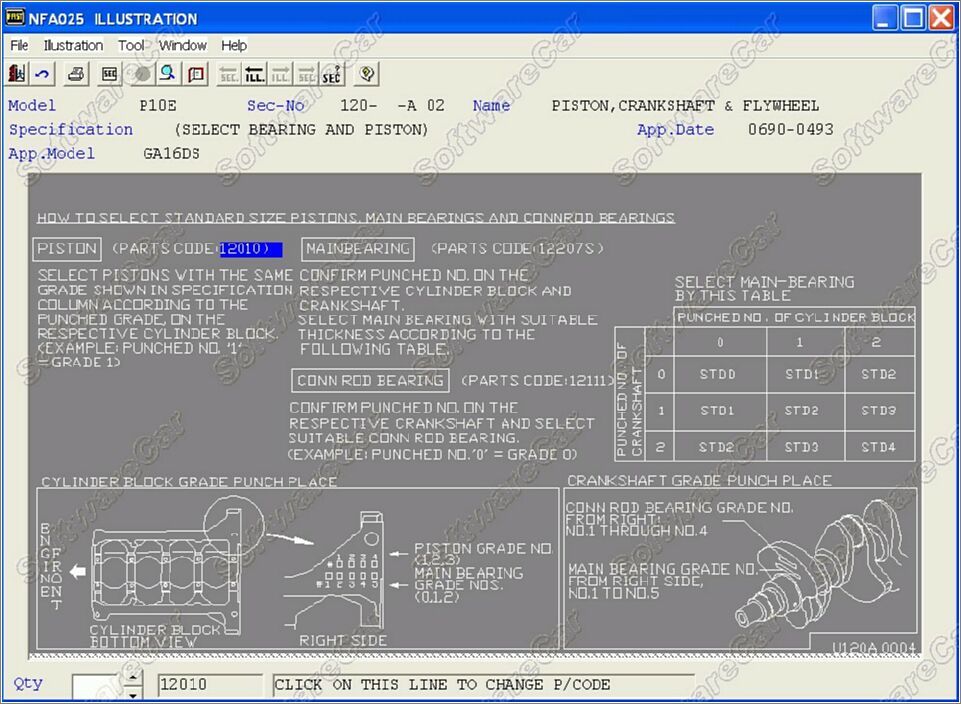Image resolution: width=961 pixels, height=704 pixels.
Task: Open the File menu
Action: click(x=19, y=45)
